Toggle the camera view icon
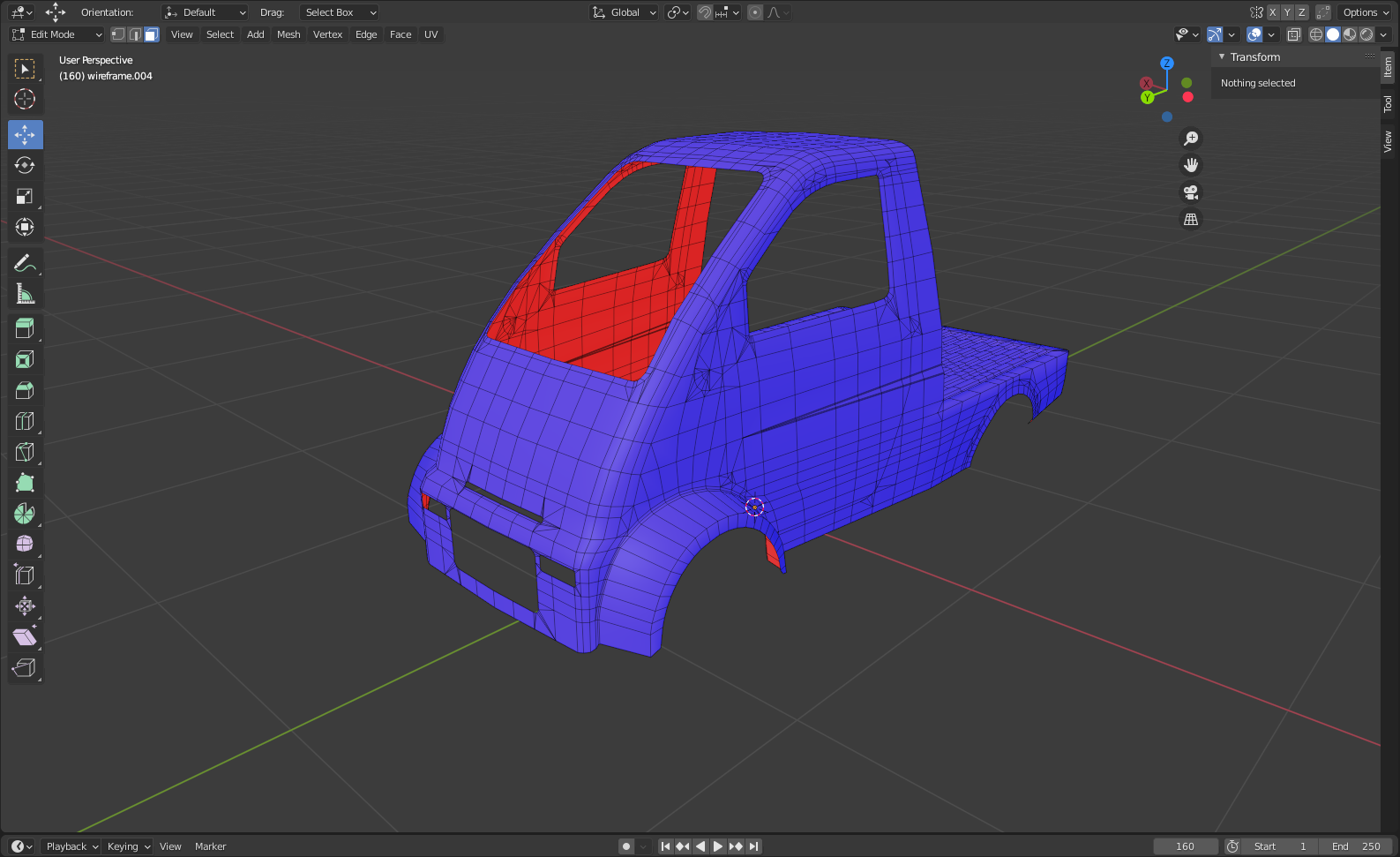 pyautogui.click(x=1191, y=192)
